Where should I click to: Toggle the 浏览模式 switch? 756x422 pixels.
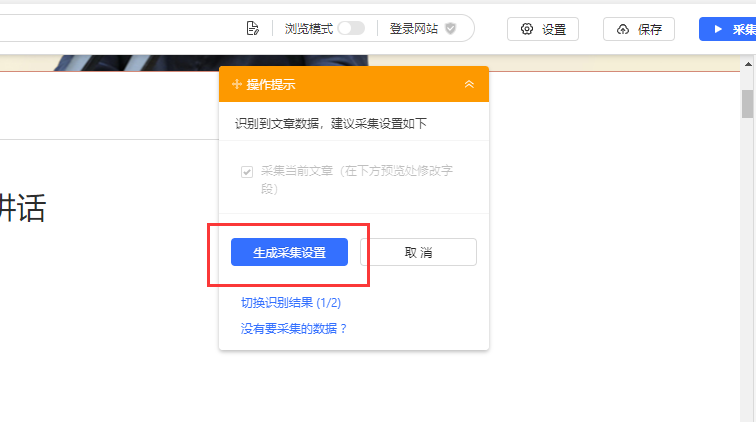coord(351,29)
